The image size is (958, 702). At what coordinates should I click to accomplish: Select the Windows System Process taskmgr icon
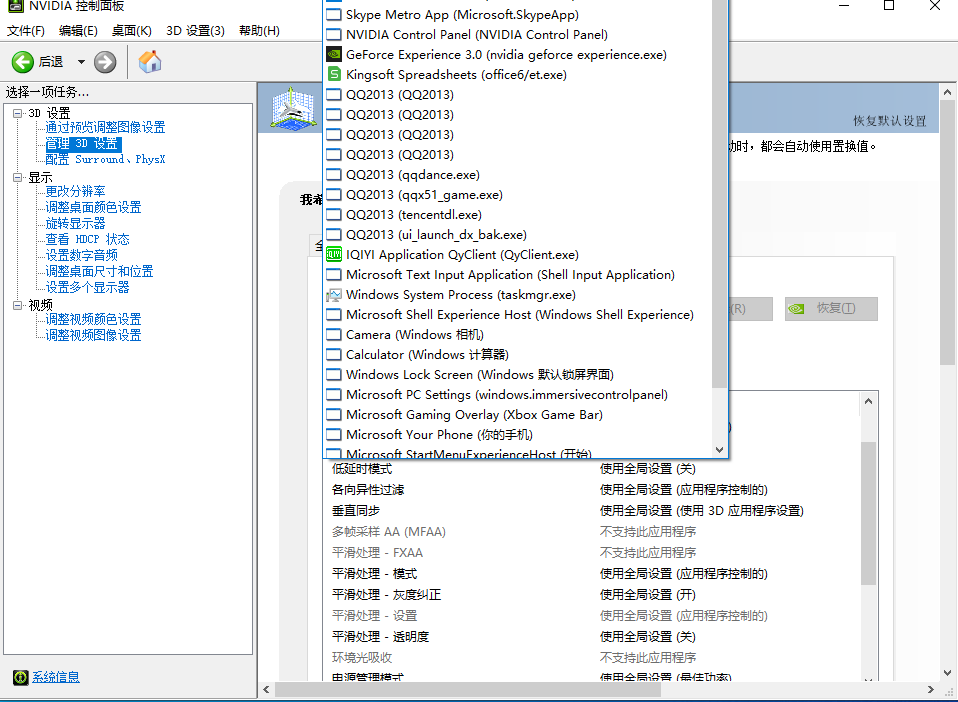334,295
